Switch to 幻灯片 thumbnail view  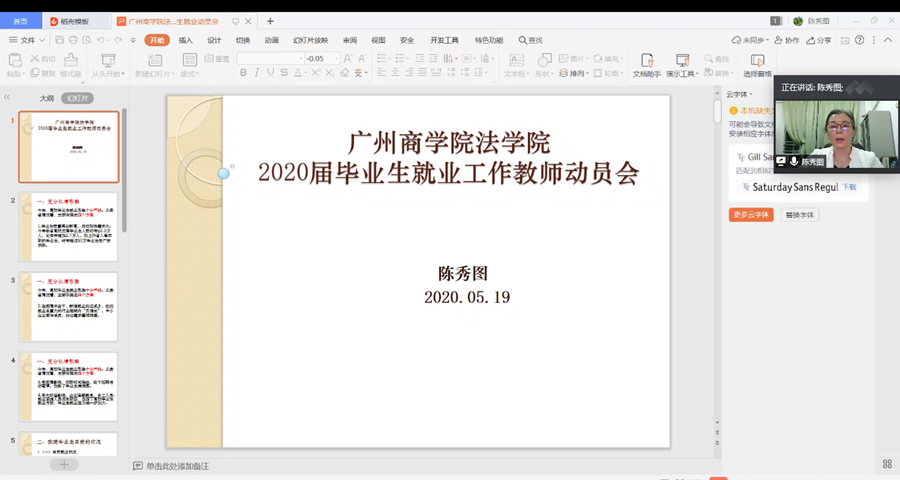point(77,99)
